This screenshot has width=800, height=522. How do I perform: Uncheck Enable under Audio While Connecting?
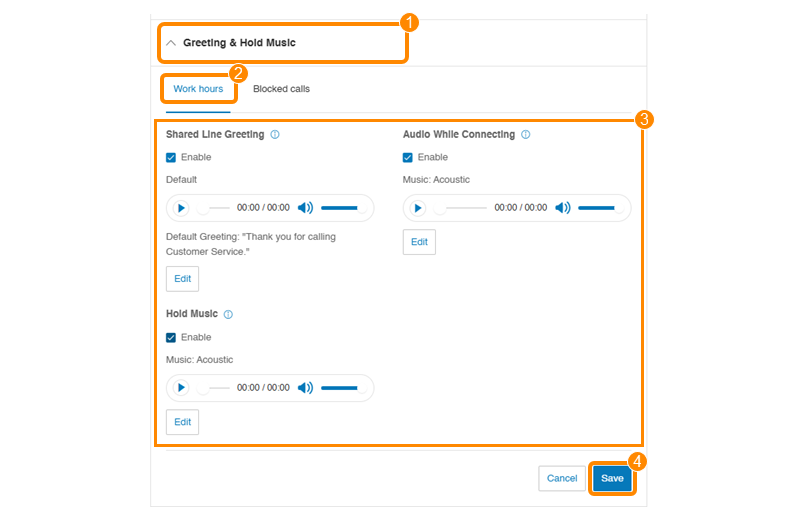tap(408, 157)
